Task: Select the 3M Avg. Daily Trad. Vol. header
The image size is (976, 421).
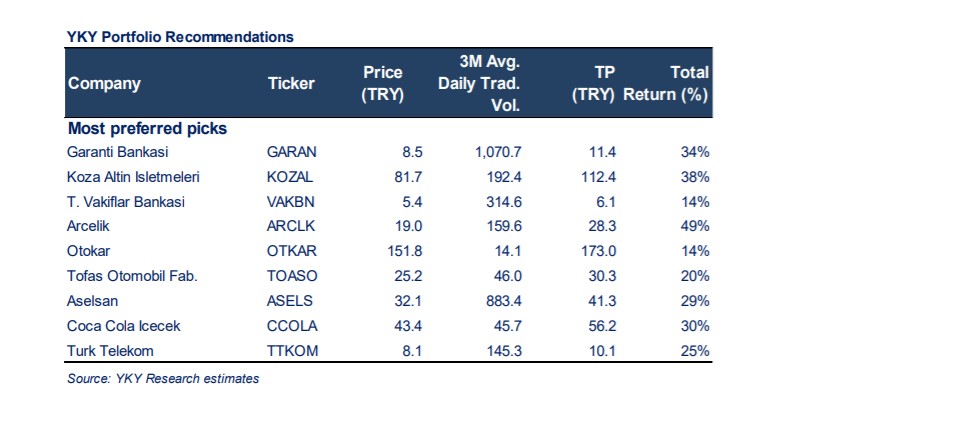Action: click(x=480, y=84)
